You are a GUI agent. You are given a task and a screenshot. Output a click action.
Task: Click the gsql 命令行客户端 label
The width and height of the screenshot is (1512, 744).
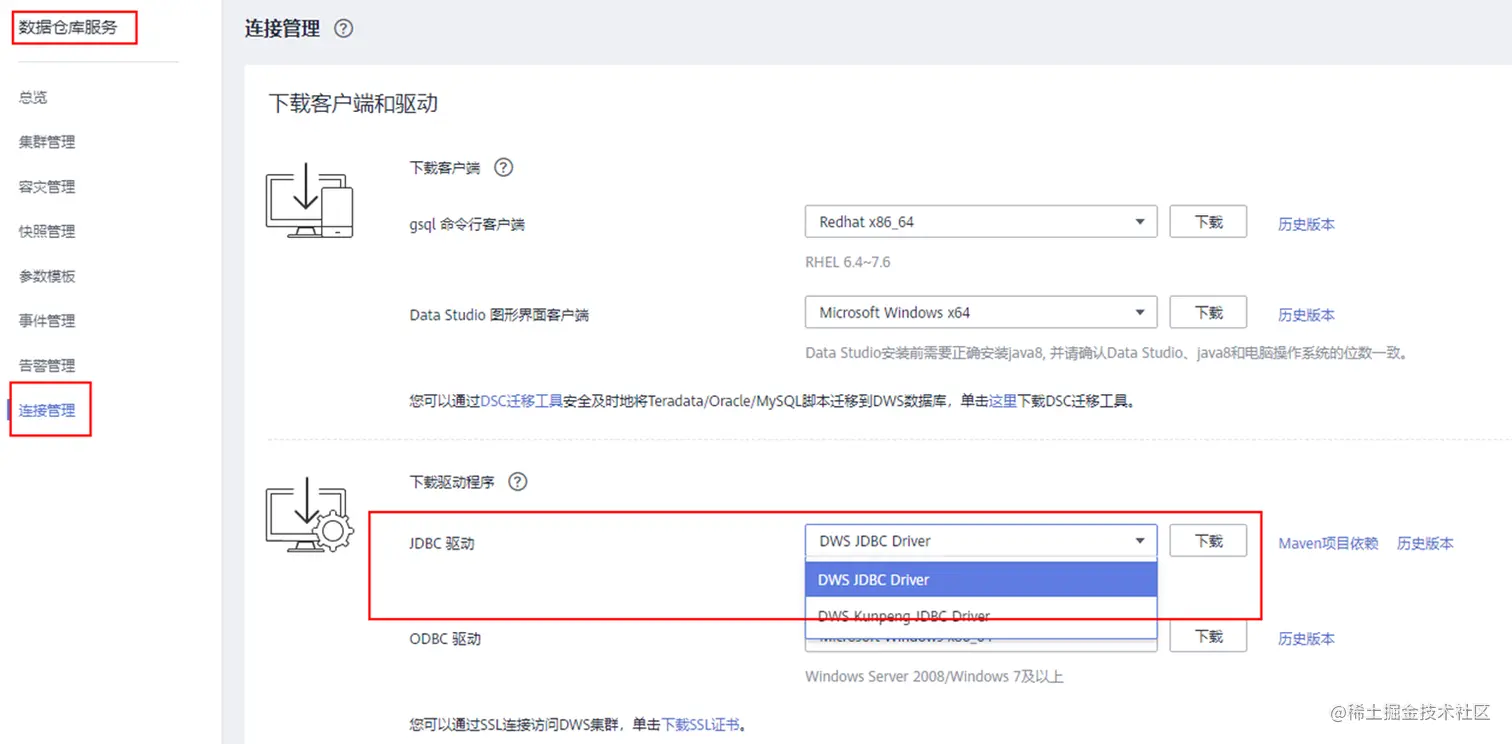467,224
